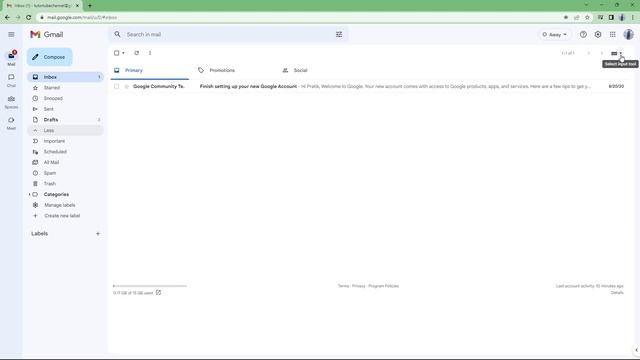The width and height of the screenshot is (640, 360).
Task: Collapse the list with Less
Action: [x=65, y=130]
